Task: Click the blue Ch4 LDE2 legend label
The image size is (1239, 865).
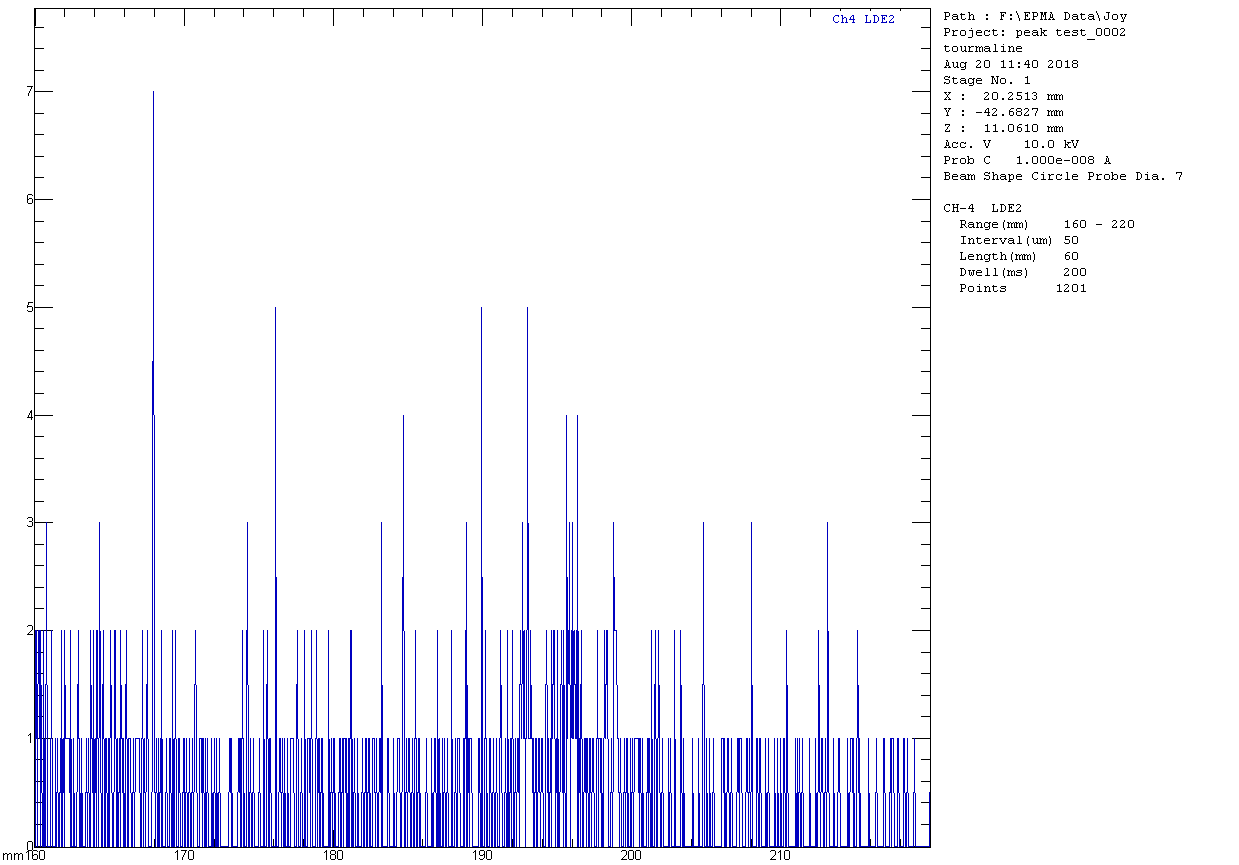Action: point(863,20)
